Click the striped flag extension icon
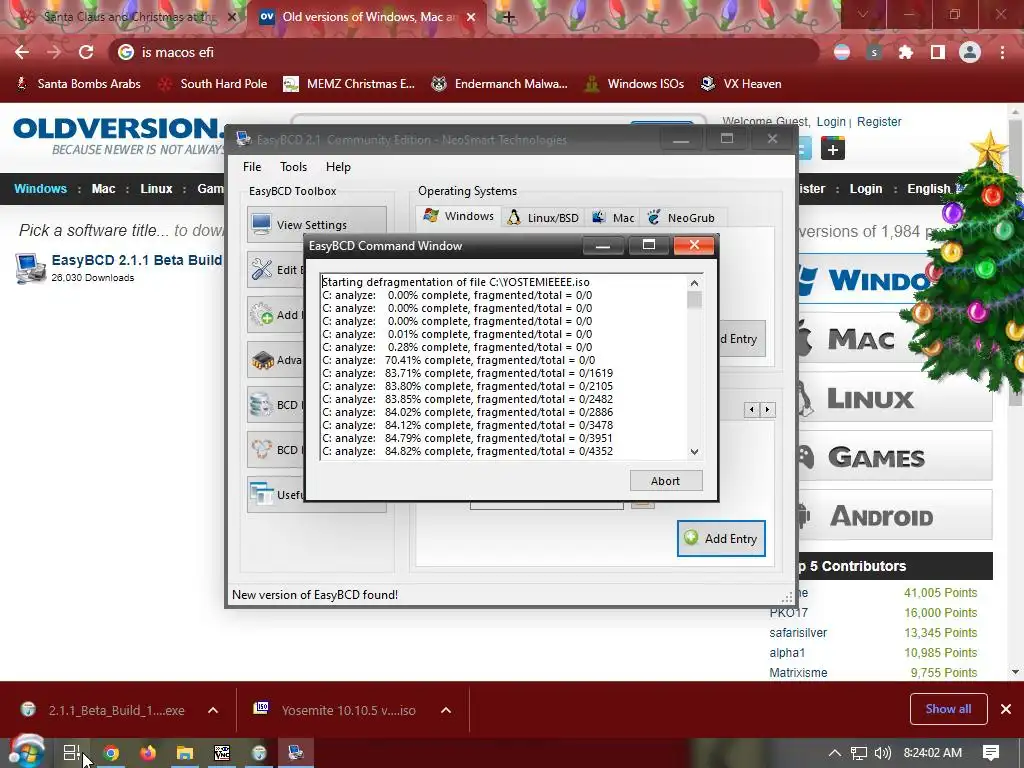The image size is (1024, 768). click(842, 52)
